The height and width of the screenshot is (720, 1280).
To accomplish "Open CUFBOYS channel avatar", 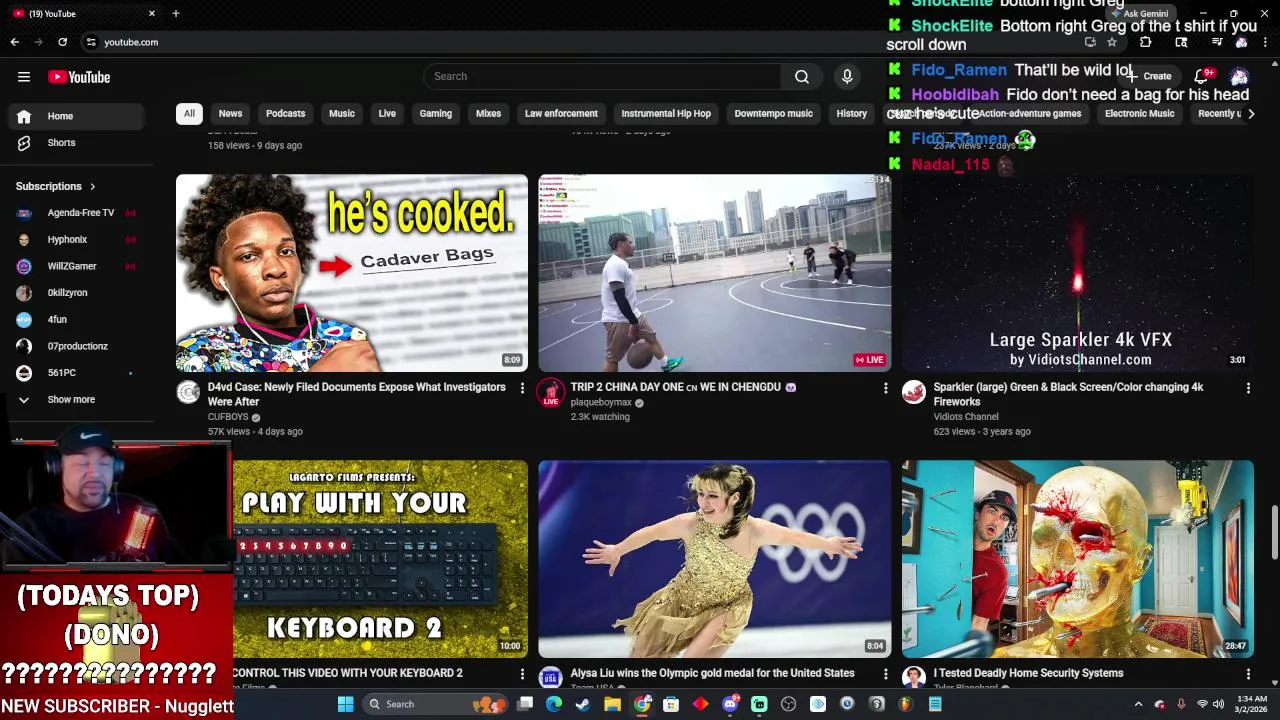I will coord(188,392).
